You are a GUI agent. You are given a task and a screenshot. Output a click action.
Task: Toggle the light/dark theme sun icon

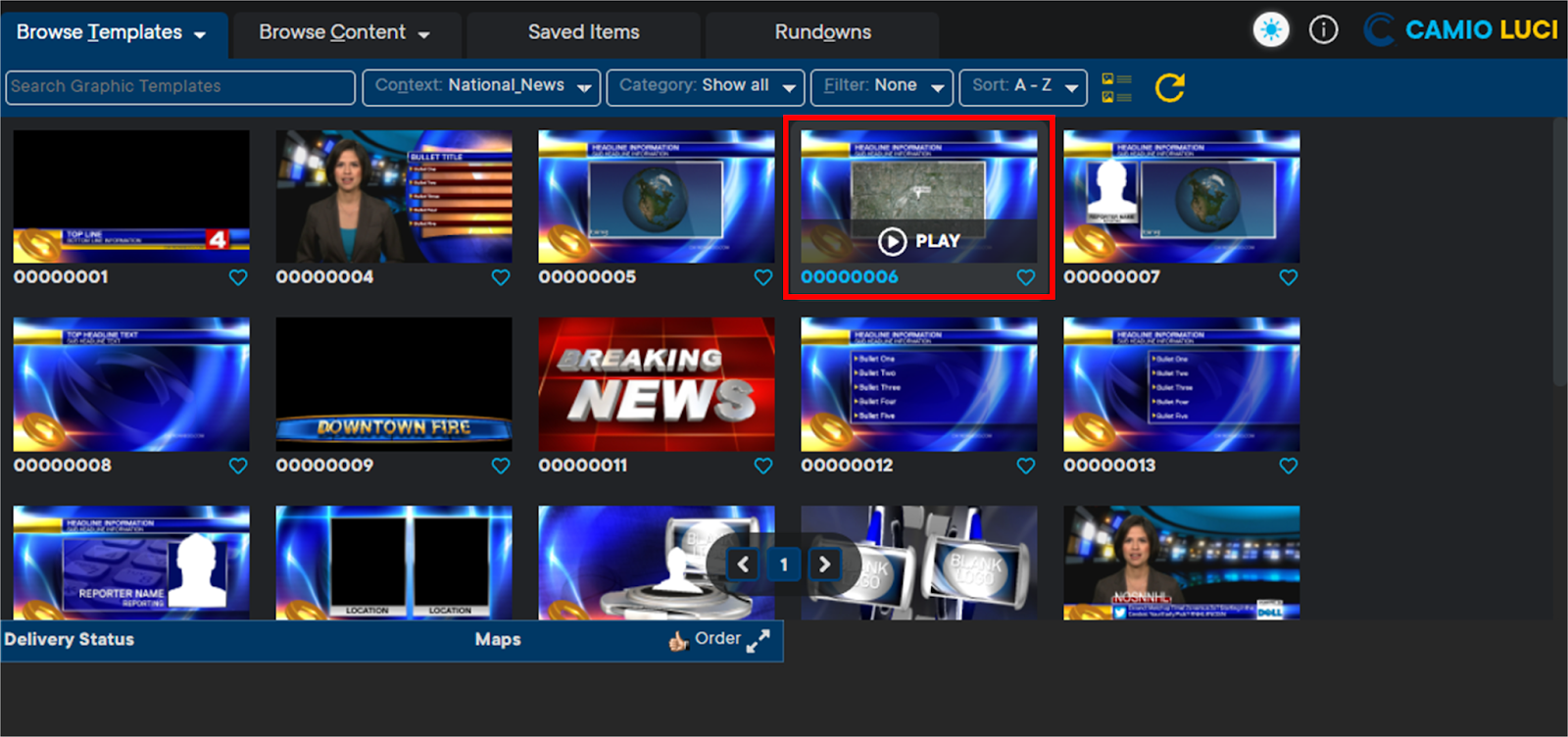click(x=1271, y=30)
